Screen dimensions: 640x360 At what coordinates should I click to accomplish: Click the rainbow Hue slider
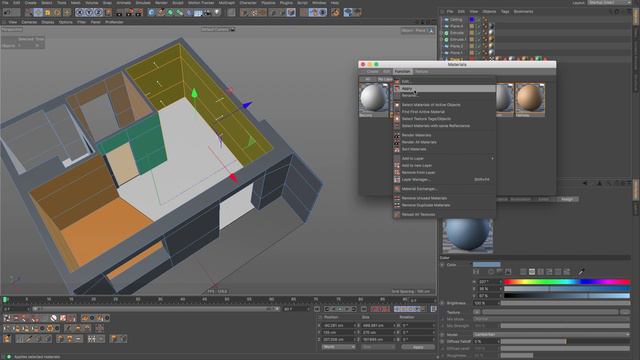click(x=567, y=282)
